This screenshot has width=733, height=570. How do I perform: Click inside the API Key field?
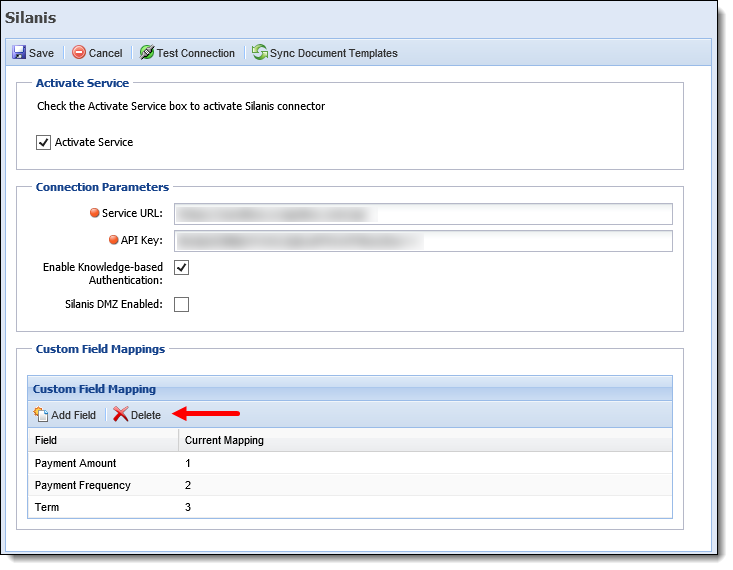pos(424,241)
